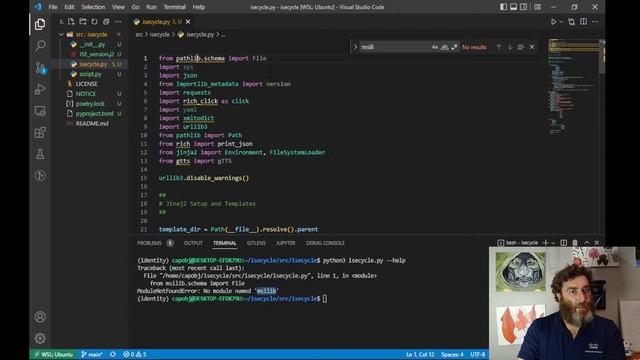Open the Source Control view
Viewport: 640px width, 360px height.
pyautogui.click(x=40, y=68)
